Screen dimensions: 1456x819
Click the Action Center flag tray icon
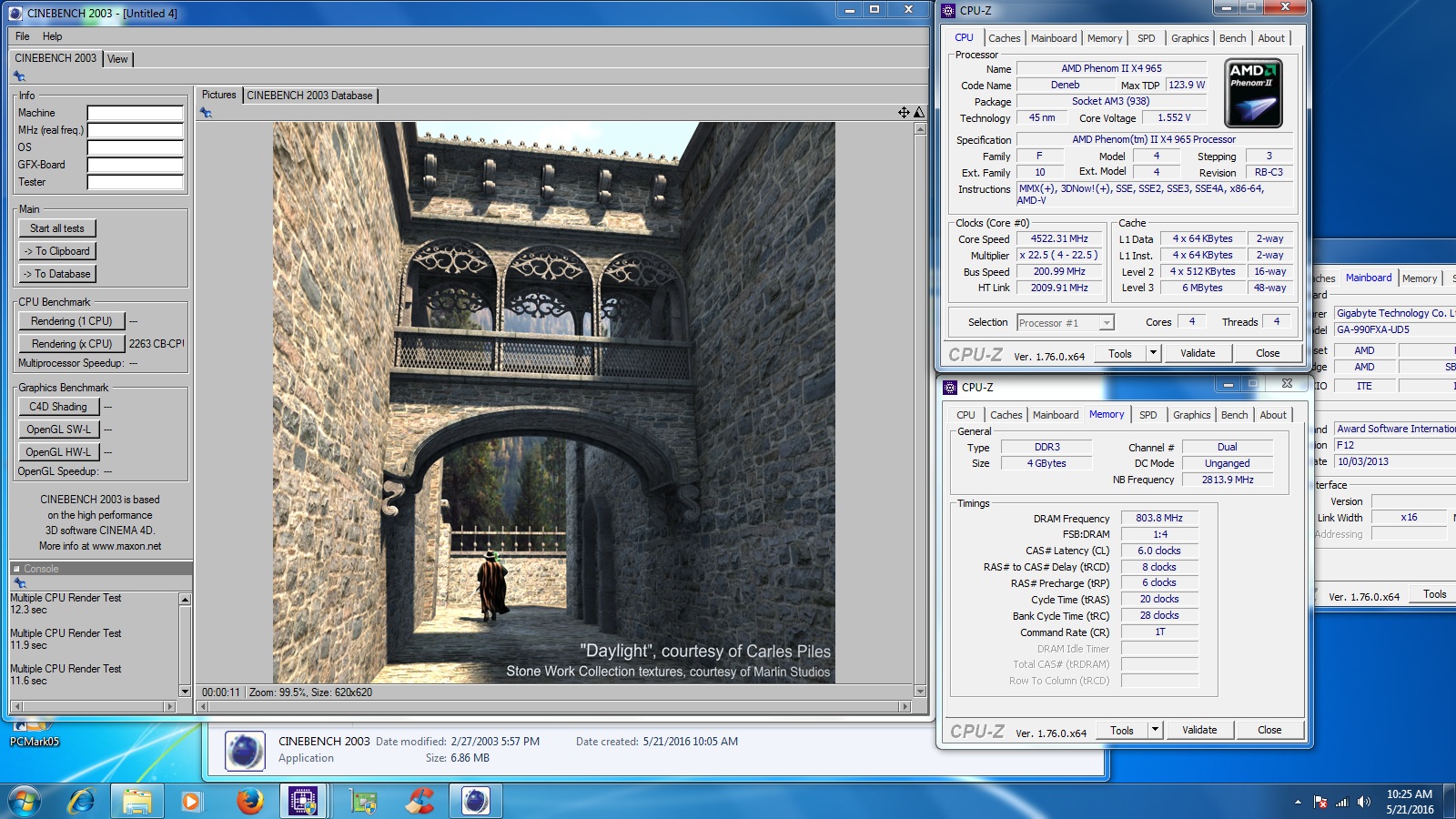point(1320,803)
